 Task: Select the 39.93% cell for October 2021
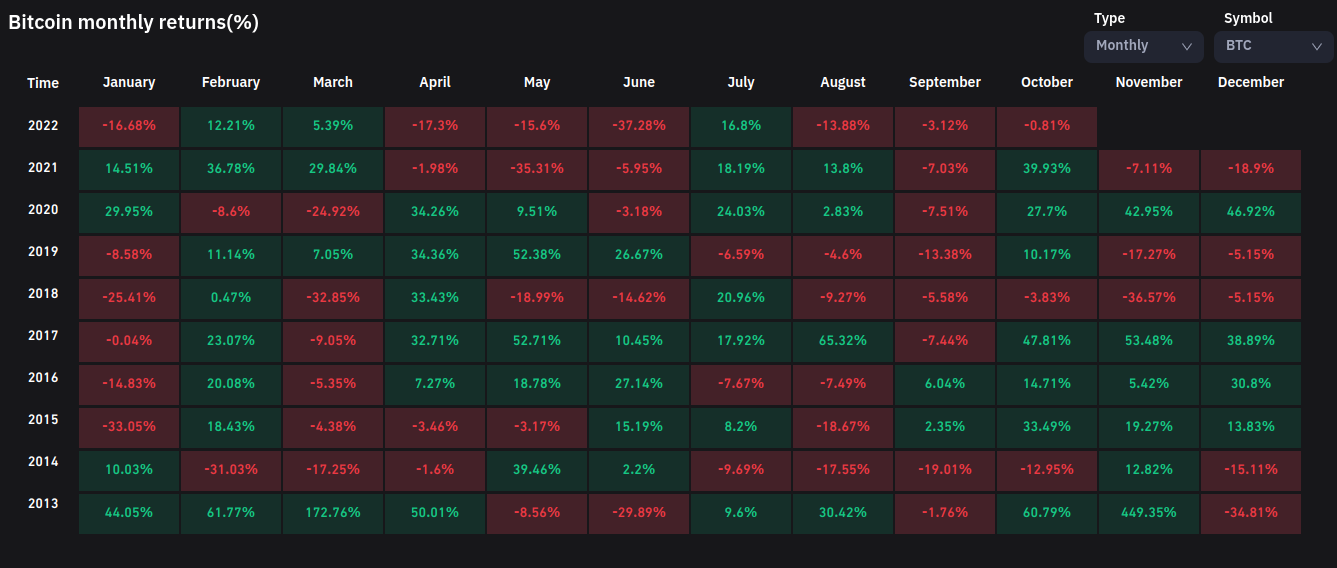tap(1047, 170)
